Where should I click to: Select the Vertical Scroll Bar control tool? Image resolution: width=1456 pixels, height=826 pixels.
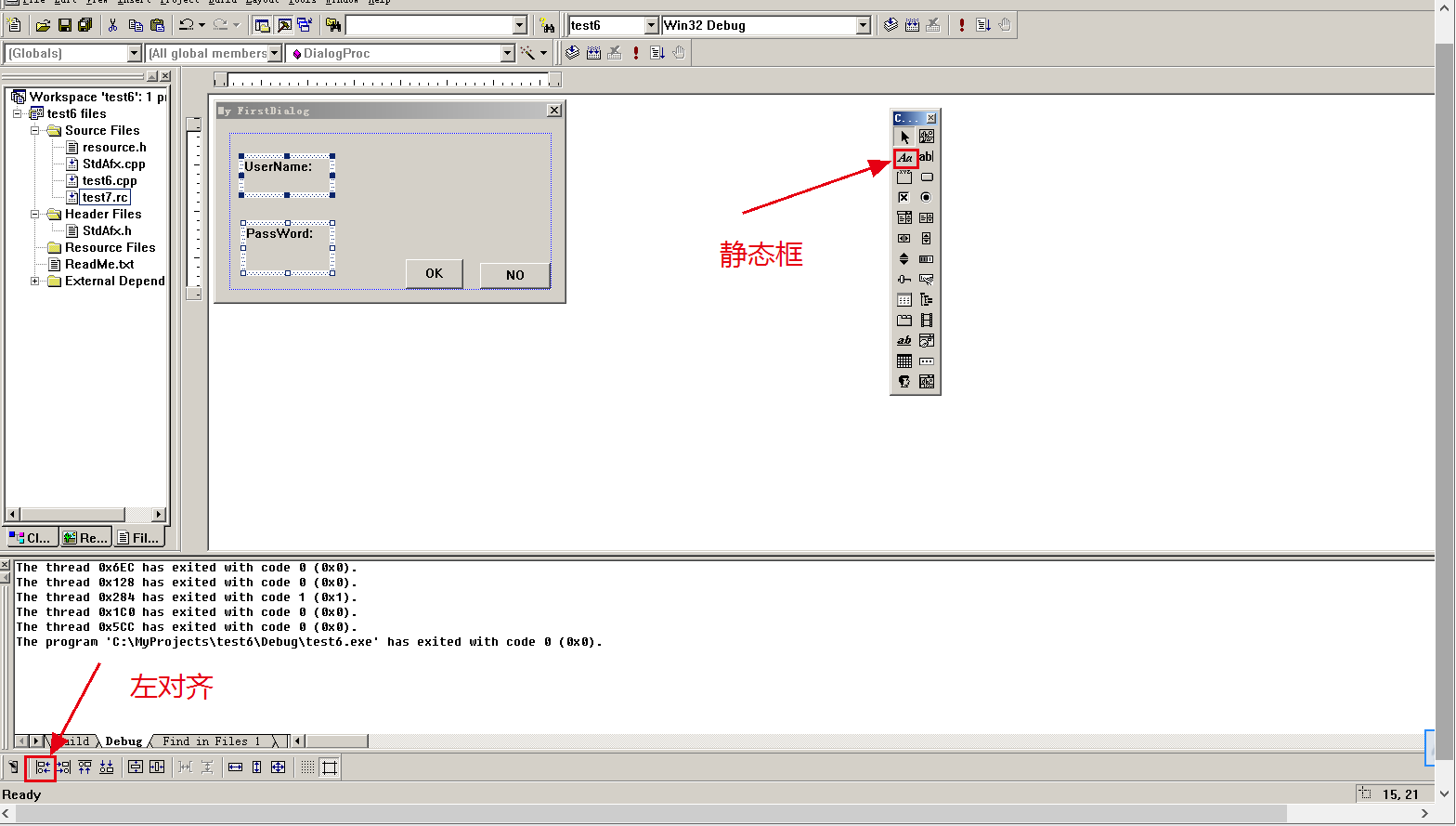927,238
